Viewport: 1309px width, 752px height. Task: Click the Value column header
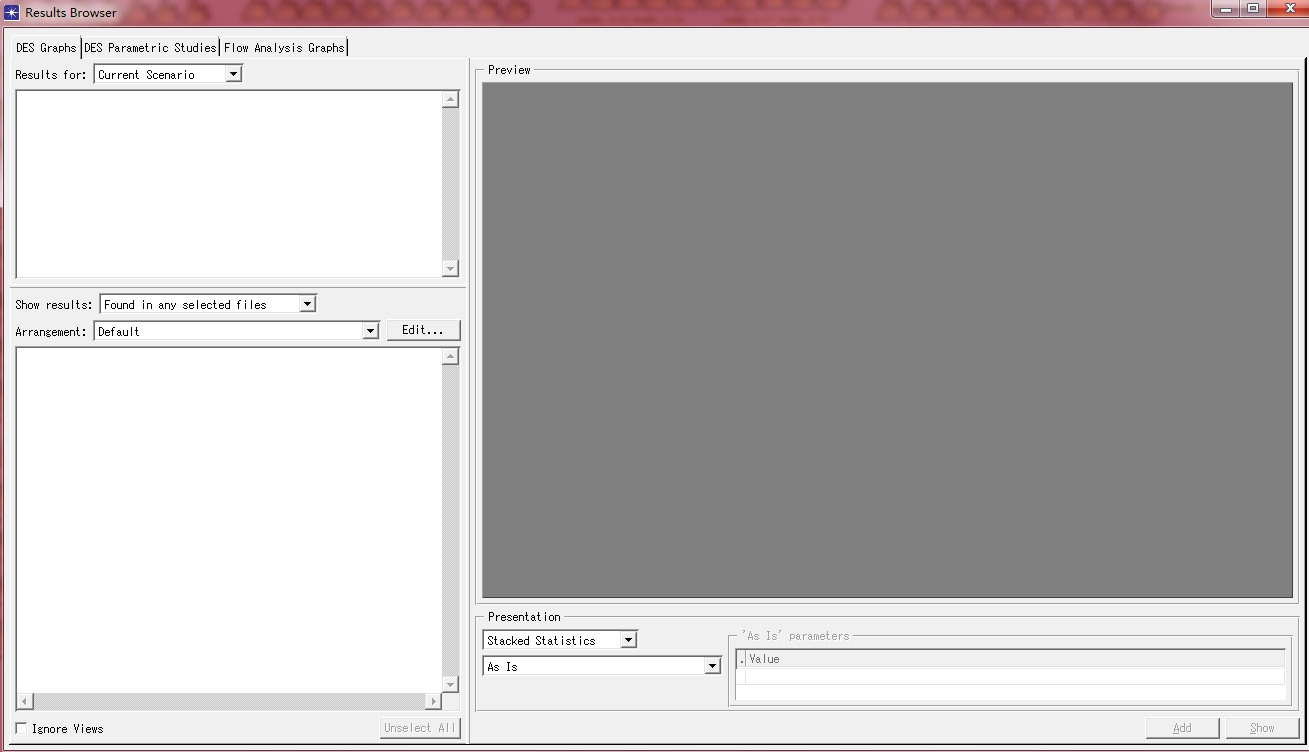(x=1015, y=659)
